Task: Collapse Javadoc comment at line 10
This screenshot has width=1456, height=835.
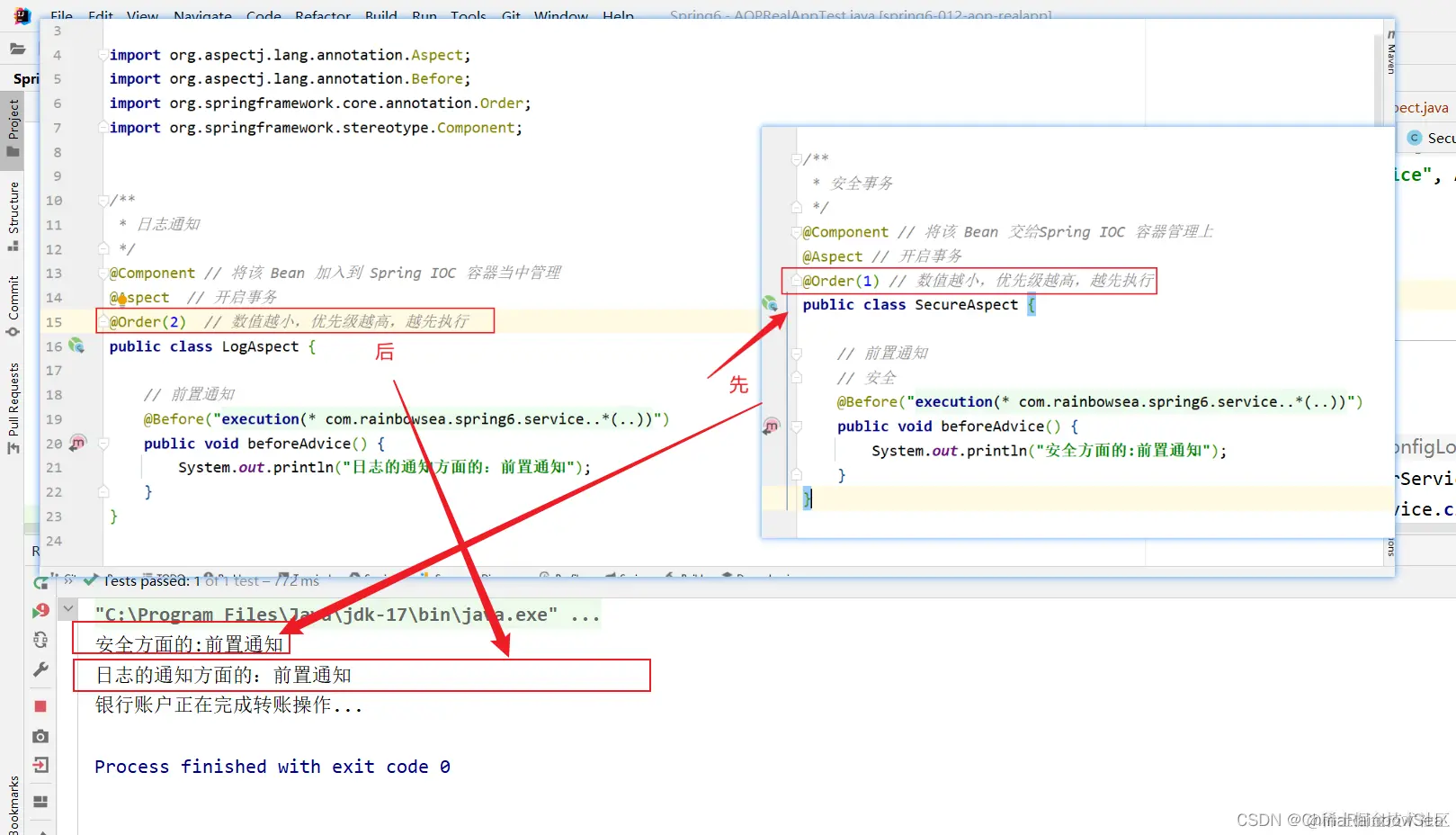Action: pos(103,200)
